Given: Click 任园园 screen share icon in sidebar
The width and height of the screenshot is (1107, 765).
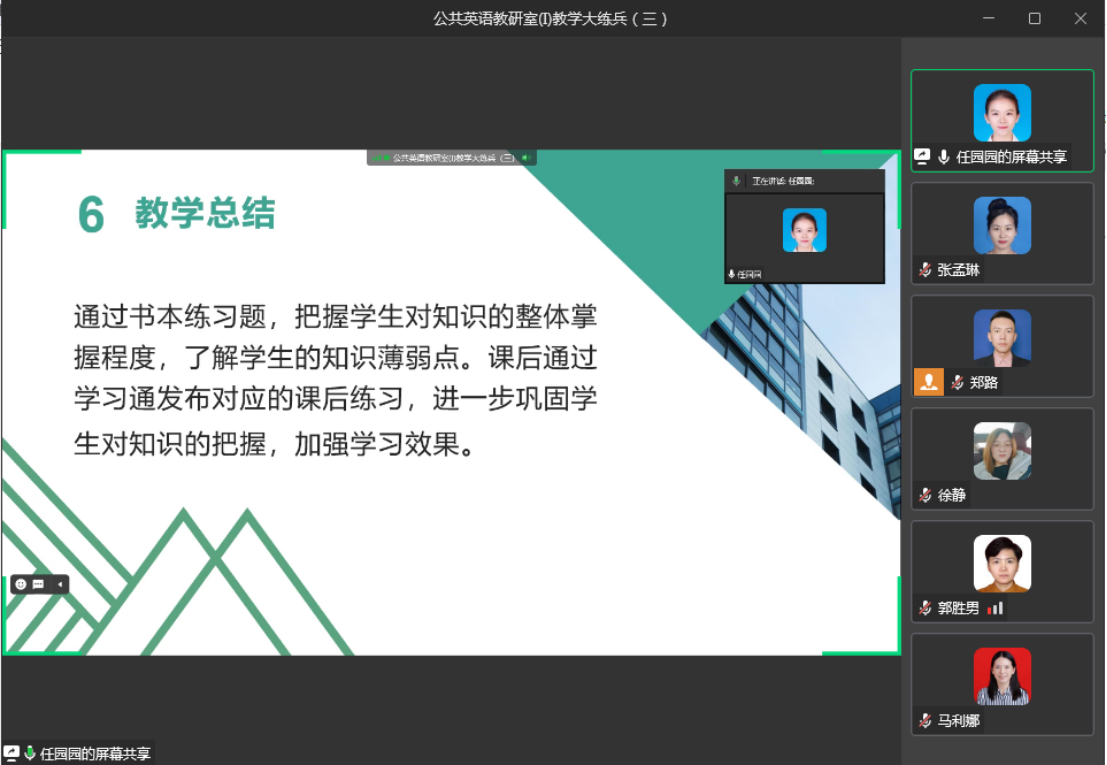Looking at the screenshot, I should pyautogui.click(x=922, y=157).
